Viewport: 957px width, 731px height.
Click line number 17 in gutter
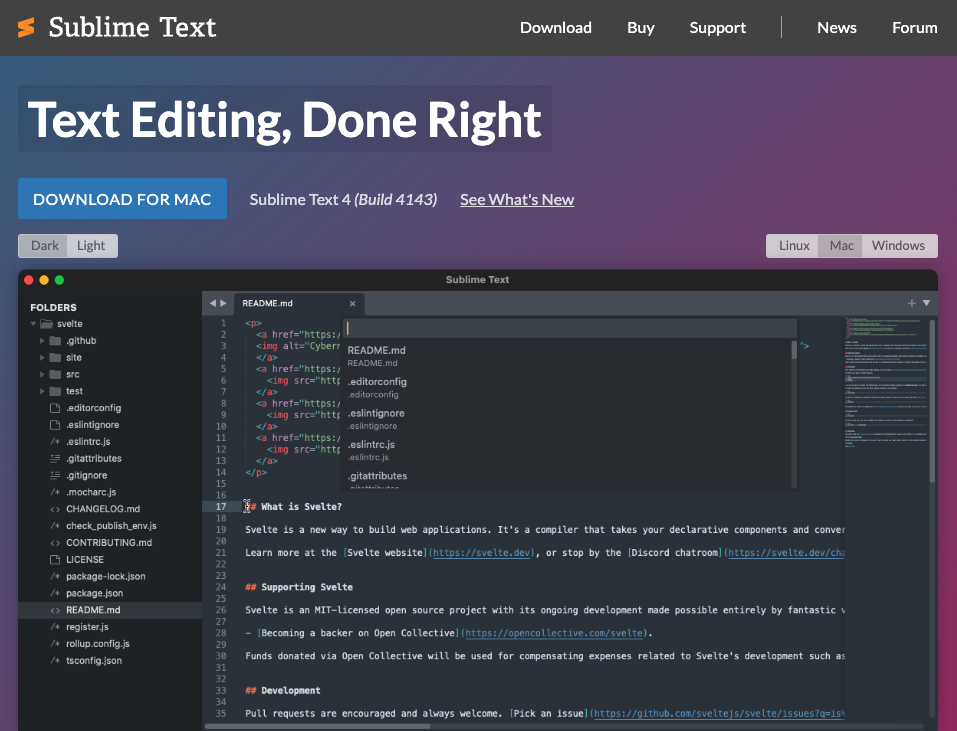pos(221,506)
